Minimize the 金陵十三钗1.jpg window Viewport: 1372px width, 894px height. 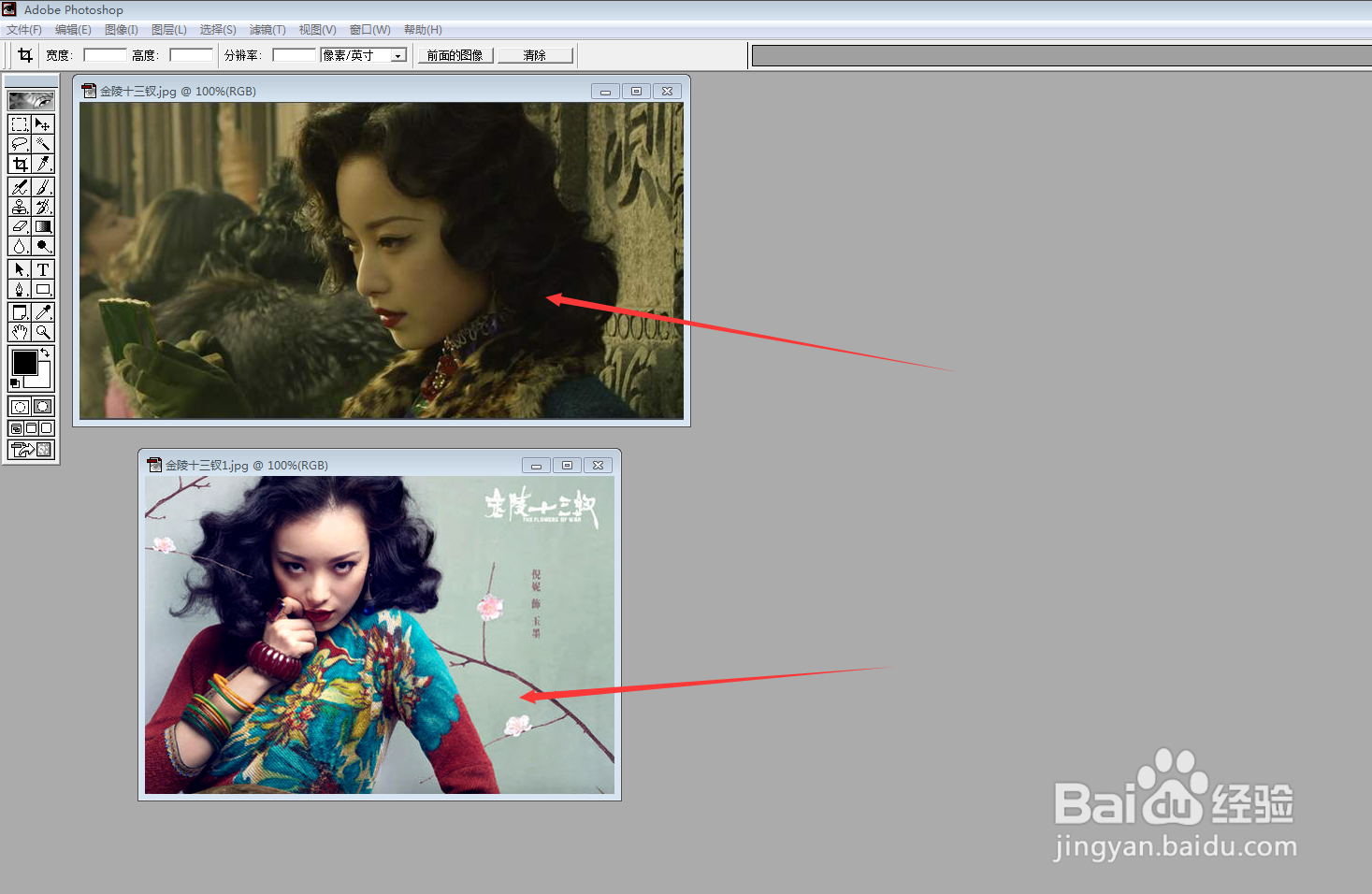[536, 465]
